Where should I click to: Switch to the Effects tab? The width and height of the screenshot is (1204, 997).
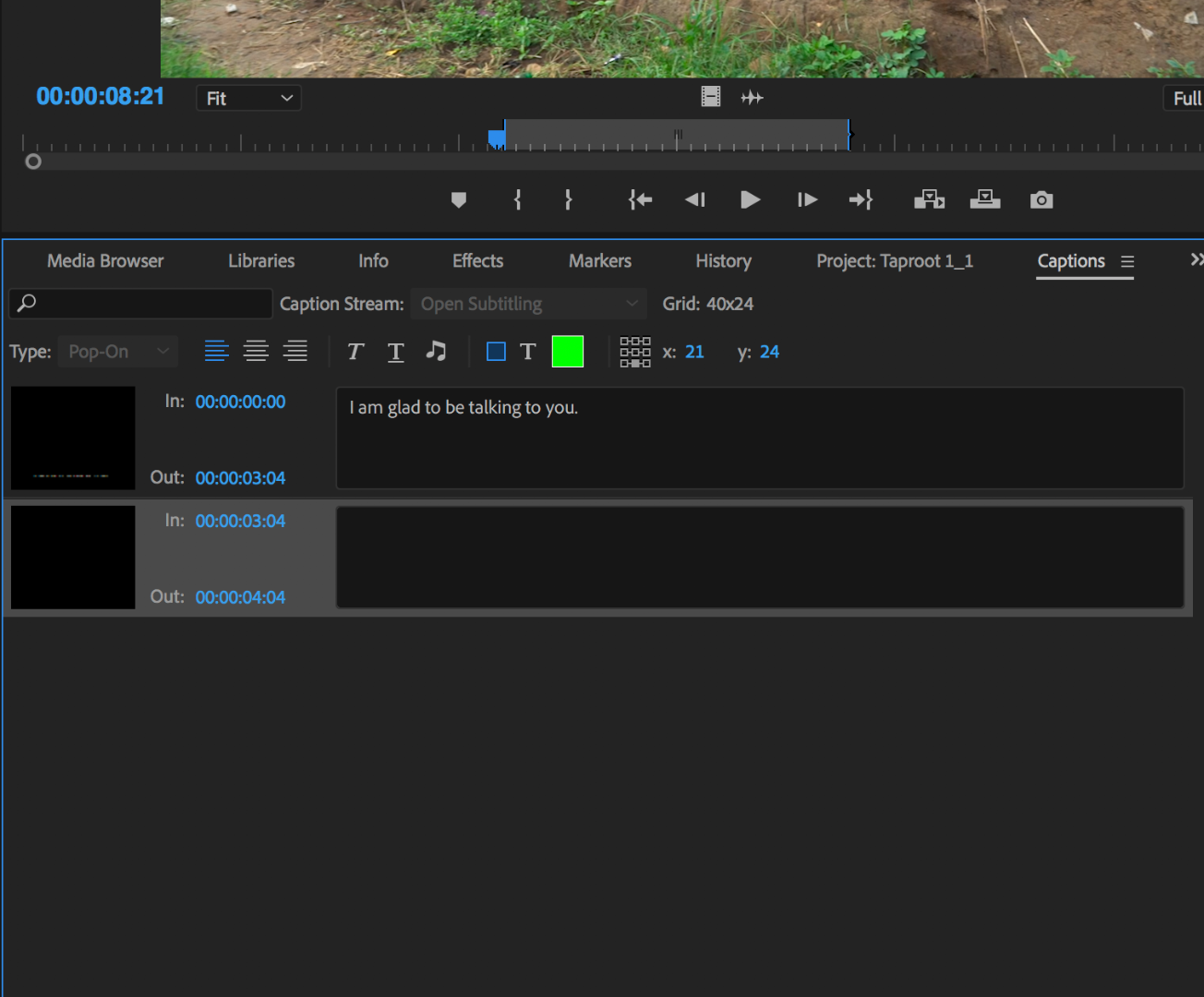(x=477, y=260)
